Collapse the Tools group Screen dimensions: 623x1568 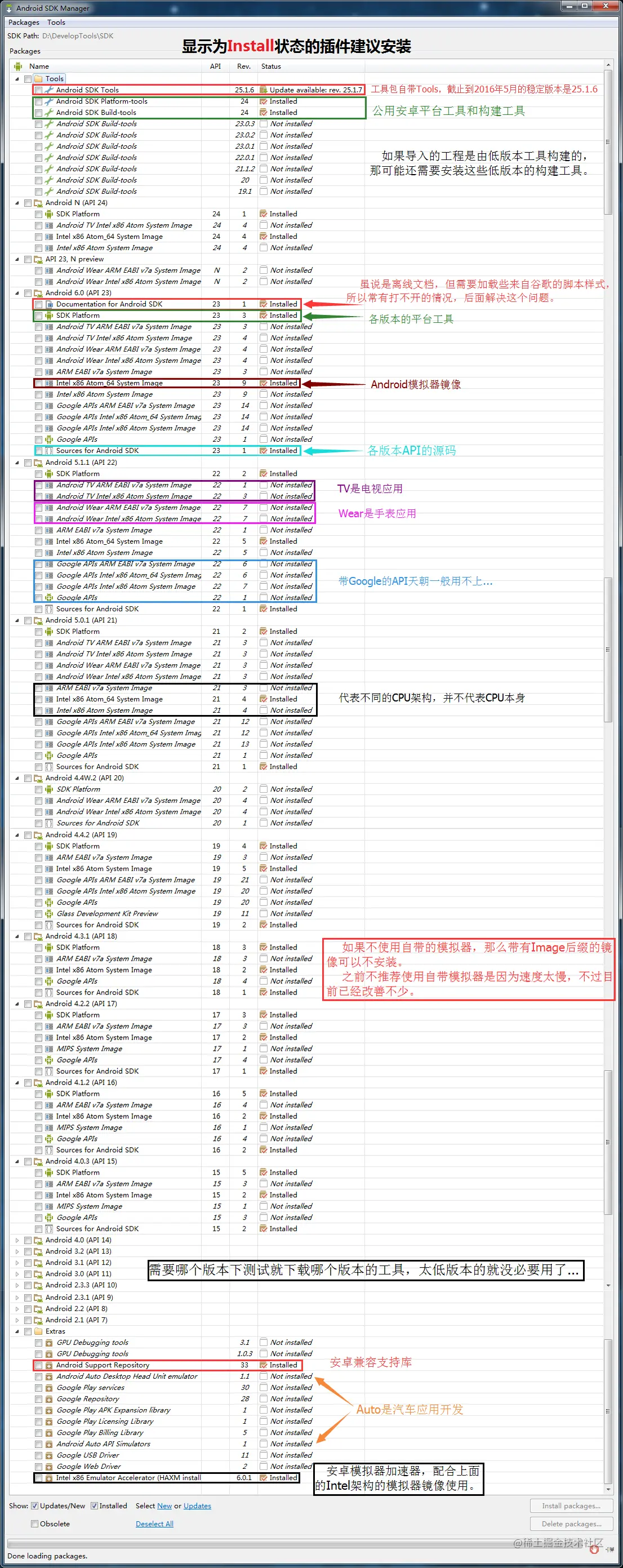click(17, 79)
